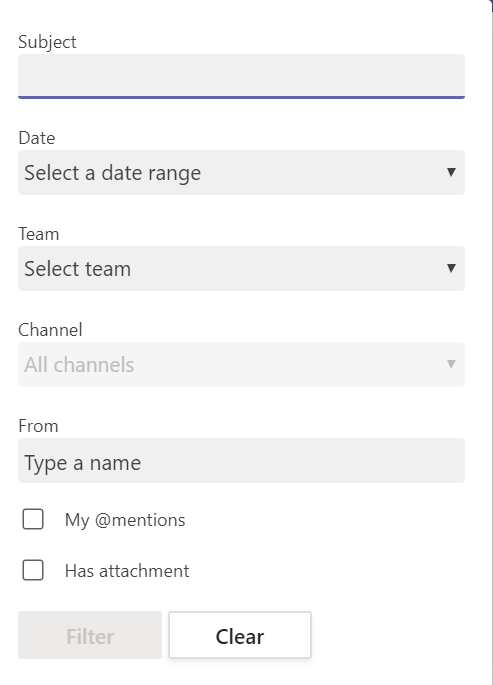The width and height of the screenshot is (493, 685).
Task: Click the arrow on the Team dropdown
Action: pos(451,268)
